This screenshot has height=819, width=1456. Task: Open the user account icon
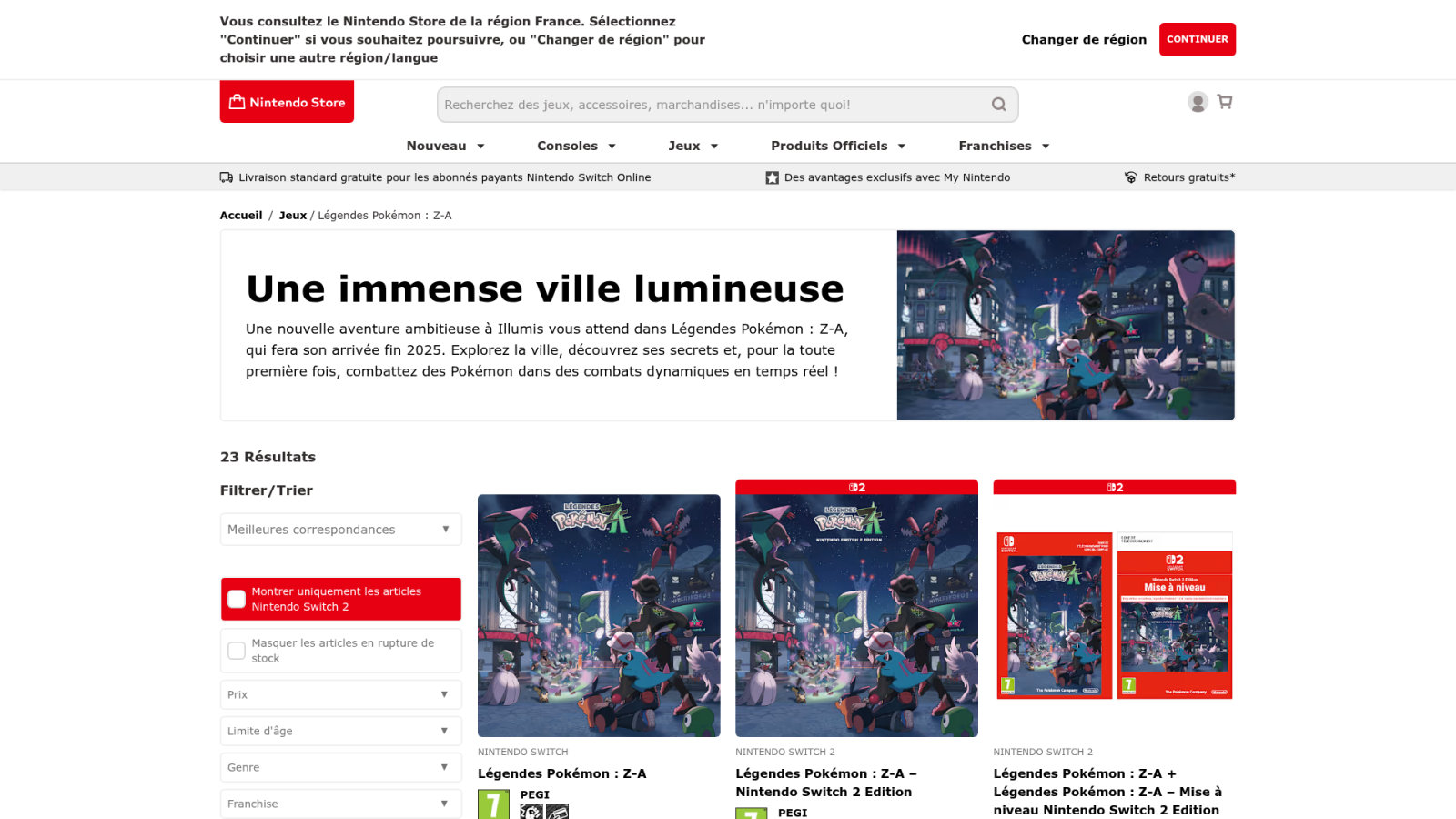tap(1198, 102)
